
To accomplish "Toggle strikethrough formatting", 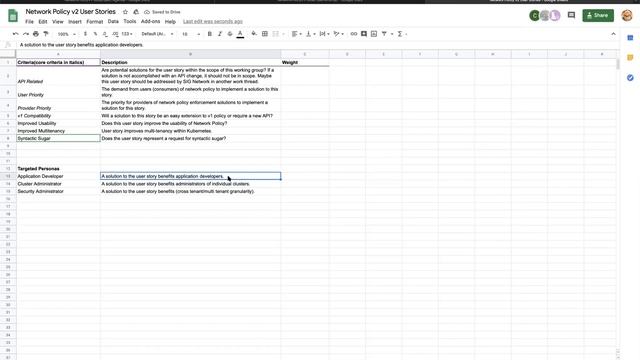I will [x=230, y=34].
